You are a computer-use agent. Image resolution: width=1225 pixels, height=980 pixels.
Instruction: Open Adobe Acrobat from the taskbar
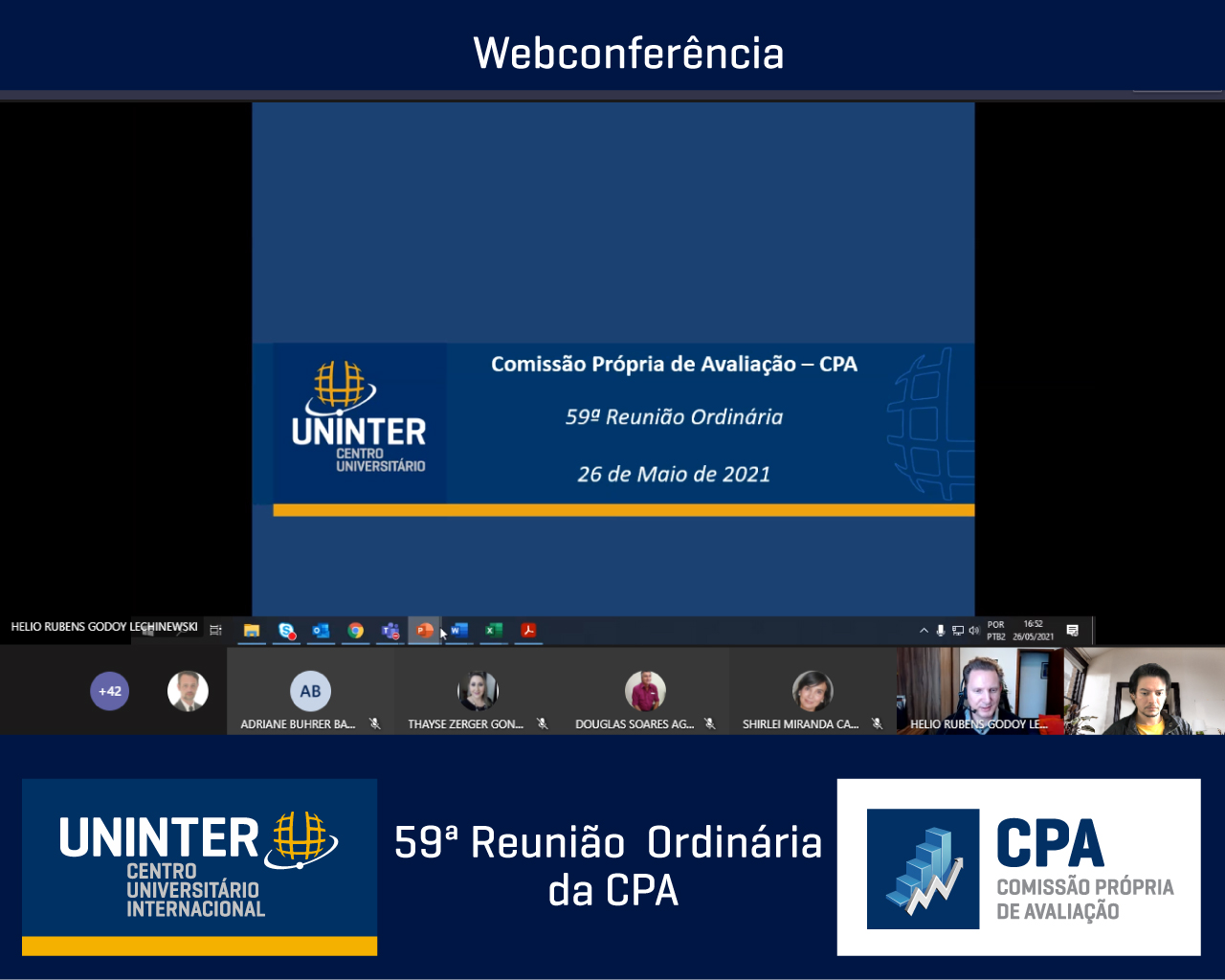point(528,631)
